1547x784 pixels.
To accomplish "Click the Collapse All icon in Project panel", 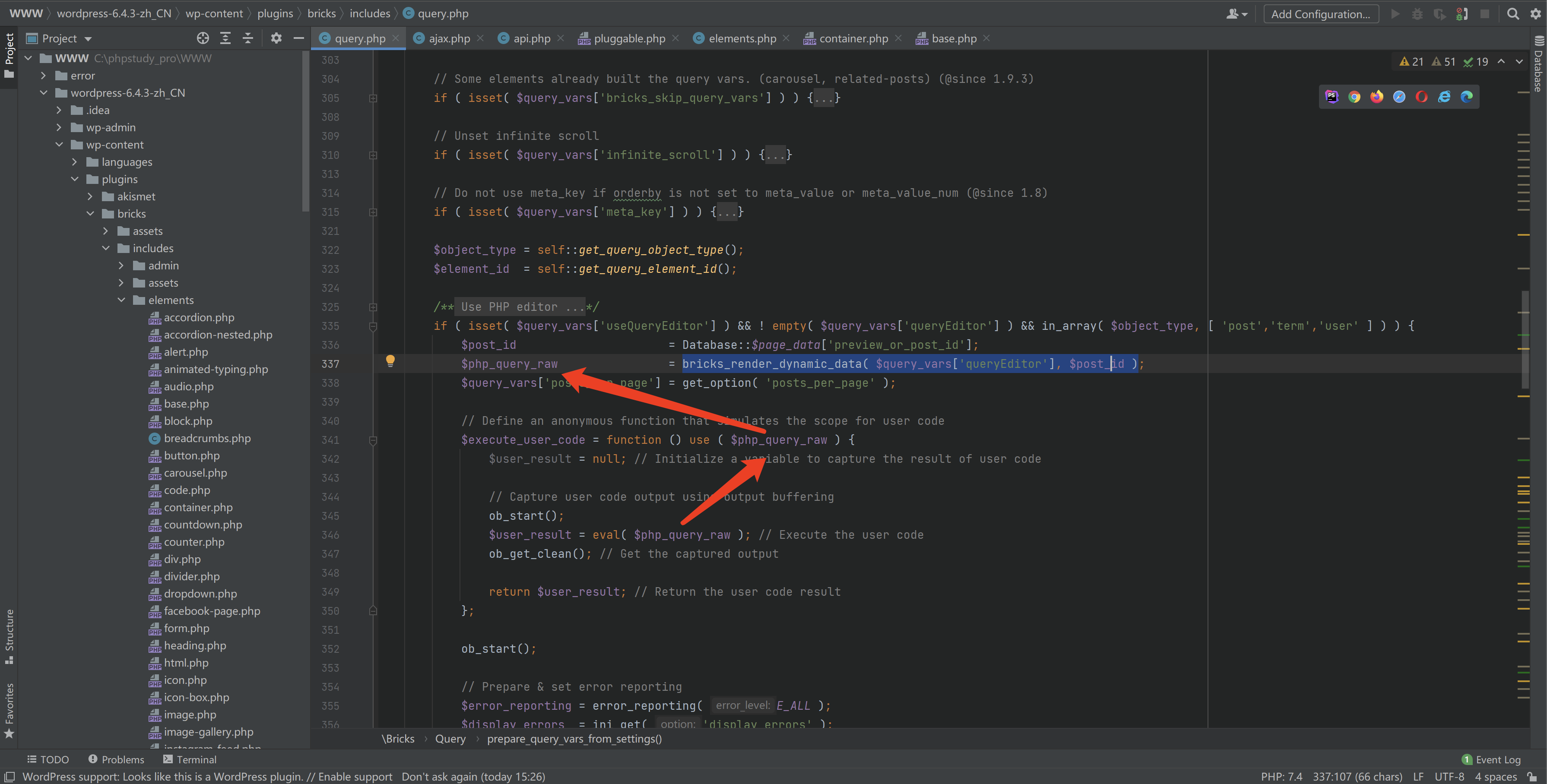I will point(247,38).
